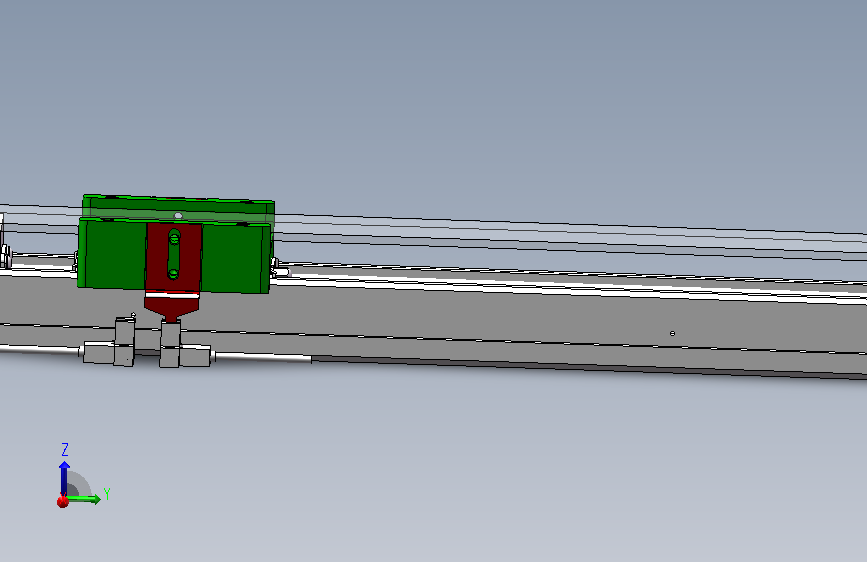Select the green carriage block right of bracket
The height and width of the screenshot is (562, 867).
click(236, 257)
